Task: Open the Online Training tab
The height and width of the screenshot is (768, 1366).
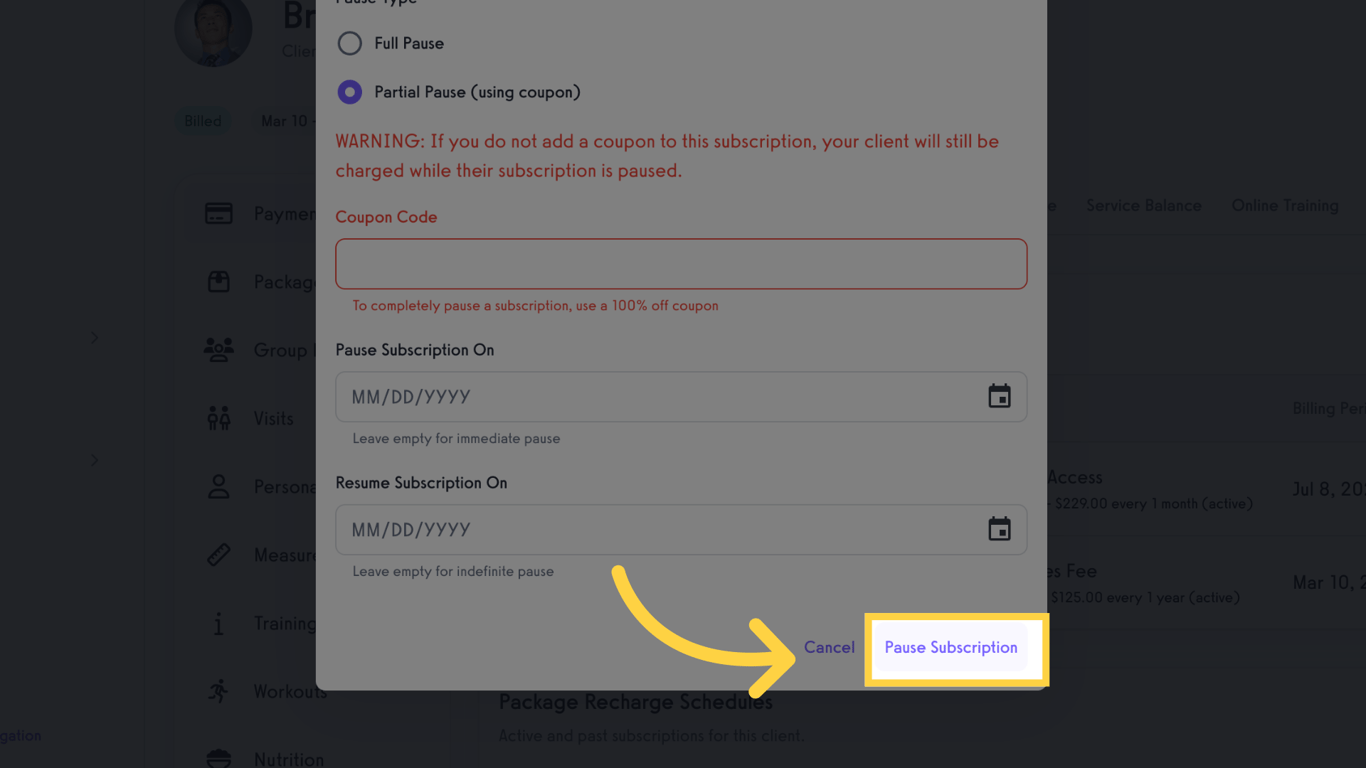Action: [1285, 205]
